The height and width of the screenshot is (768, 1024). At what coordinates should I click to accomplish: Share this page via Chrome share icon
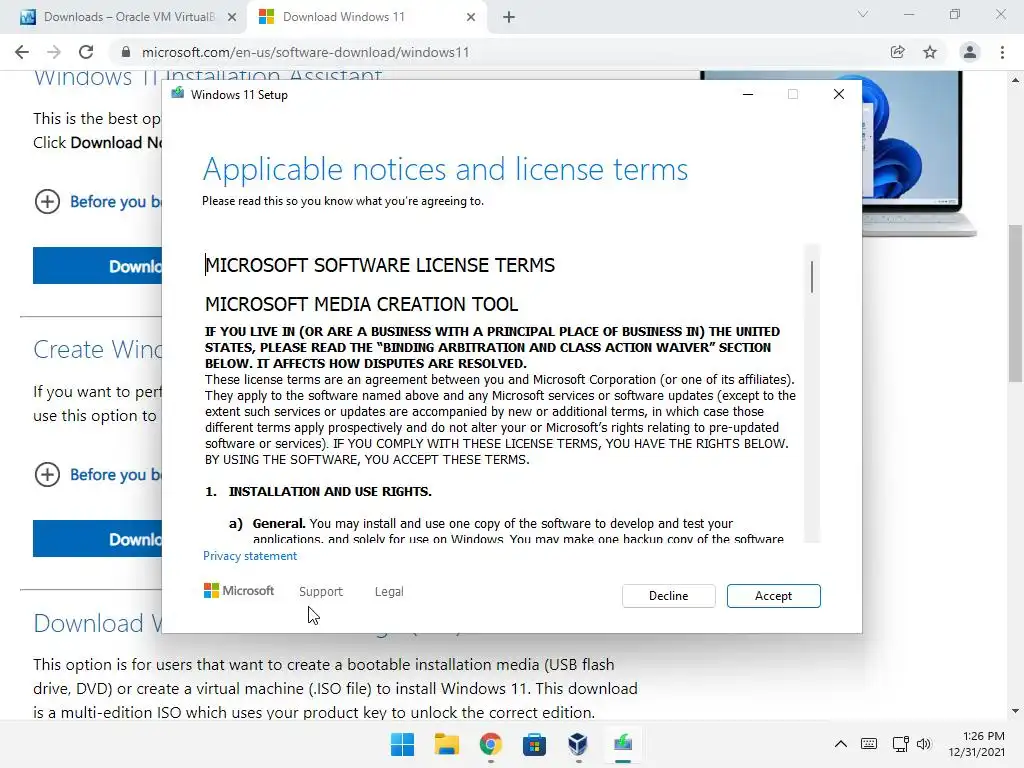tap(897, 52)
